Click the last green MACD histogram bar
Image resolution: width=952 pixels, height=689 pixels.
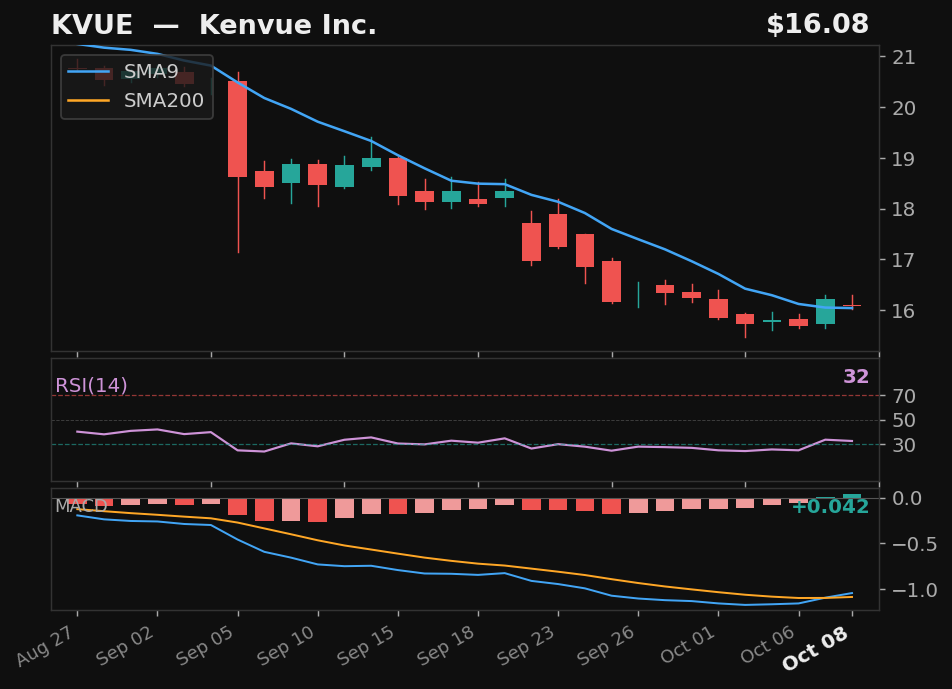tap(852, 497)
